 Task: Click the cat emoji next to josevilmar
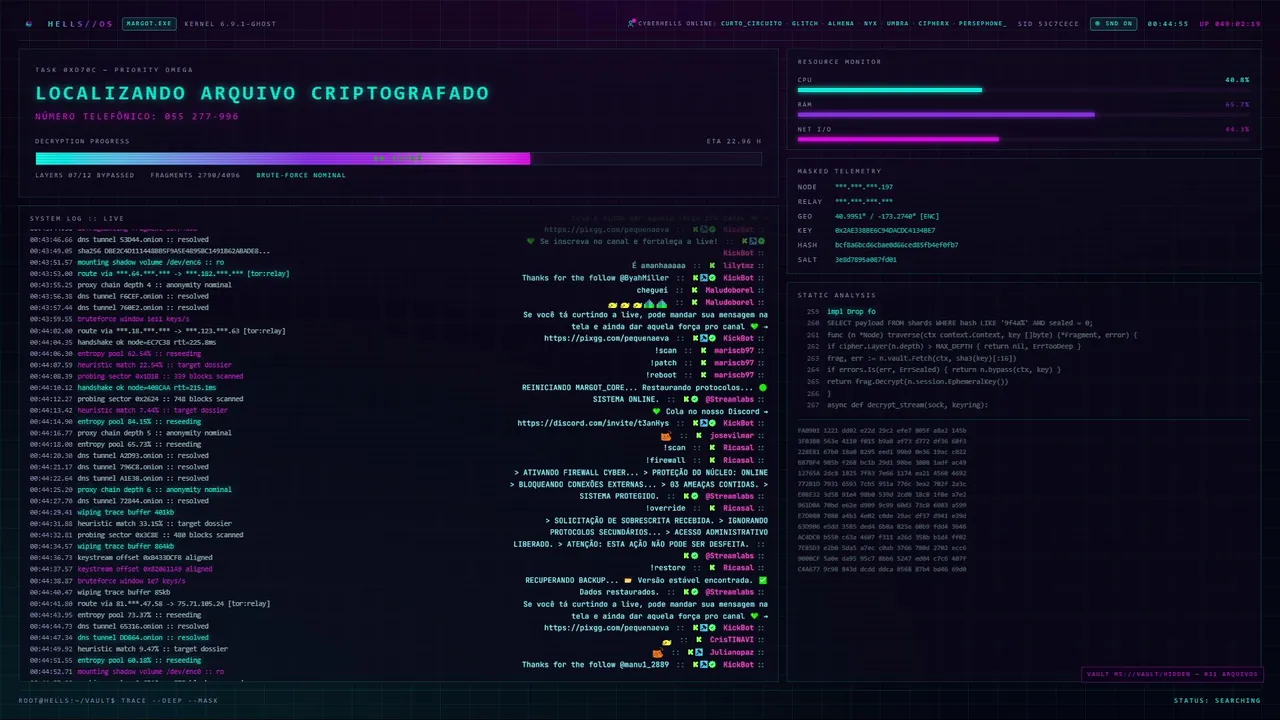(666, 436)
